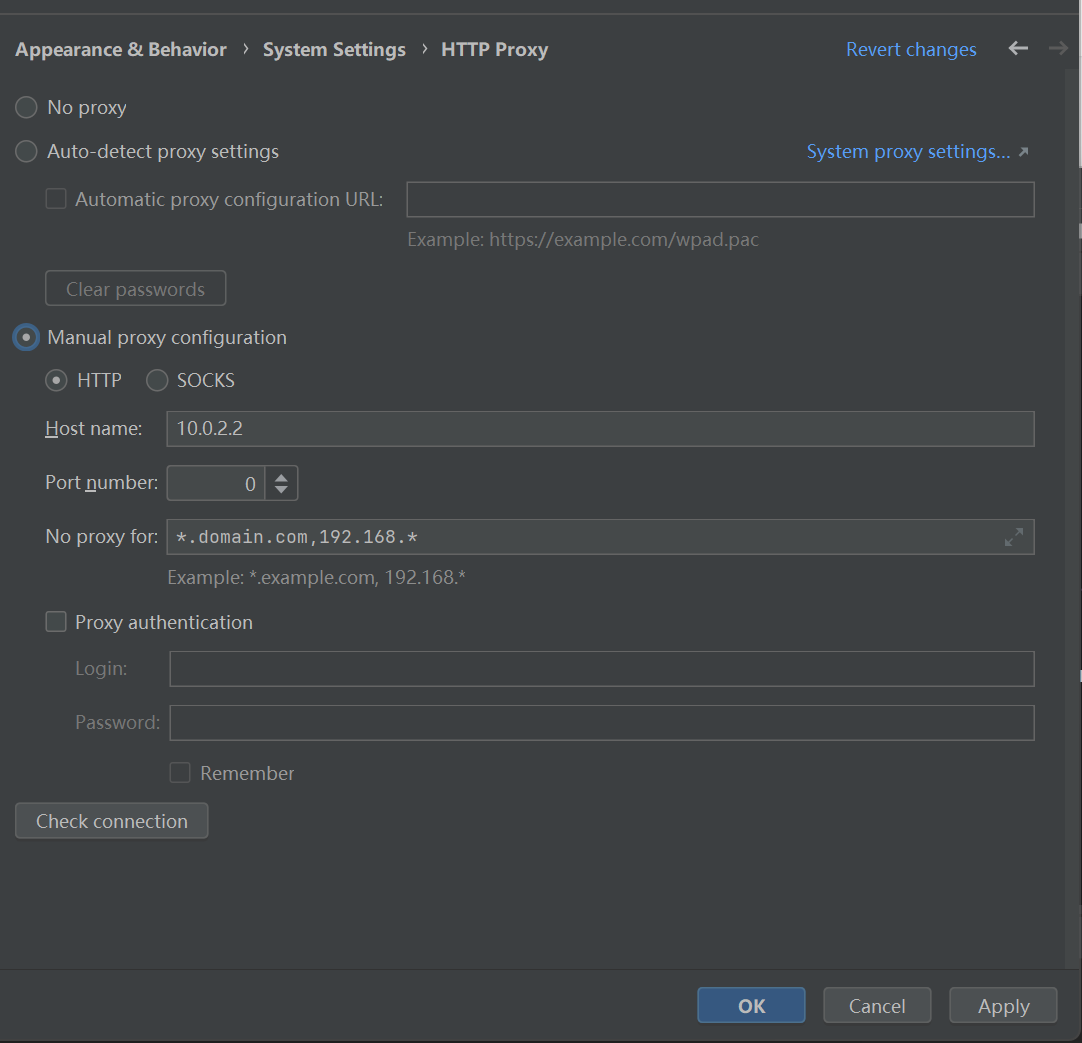Click the forward navigation arrow

click(x=1058, y=48)
